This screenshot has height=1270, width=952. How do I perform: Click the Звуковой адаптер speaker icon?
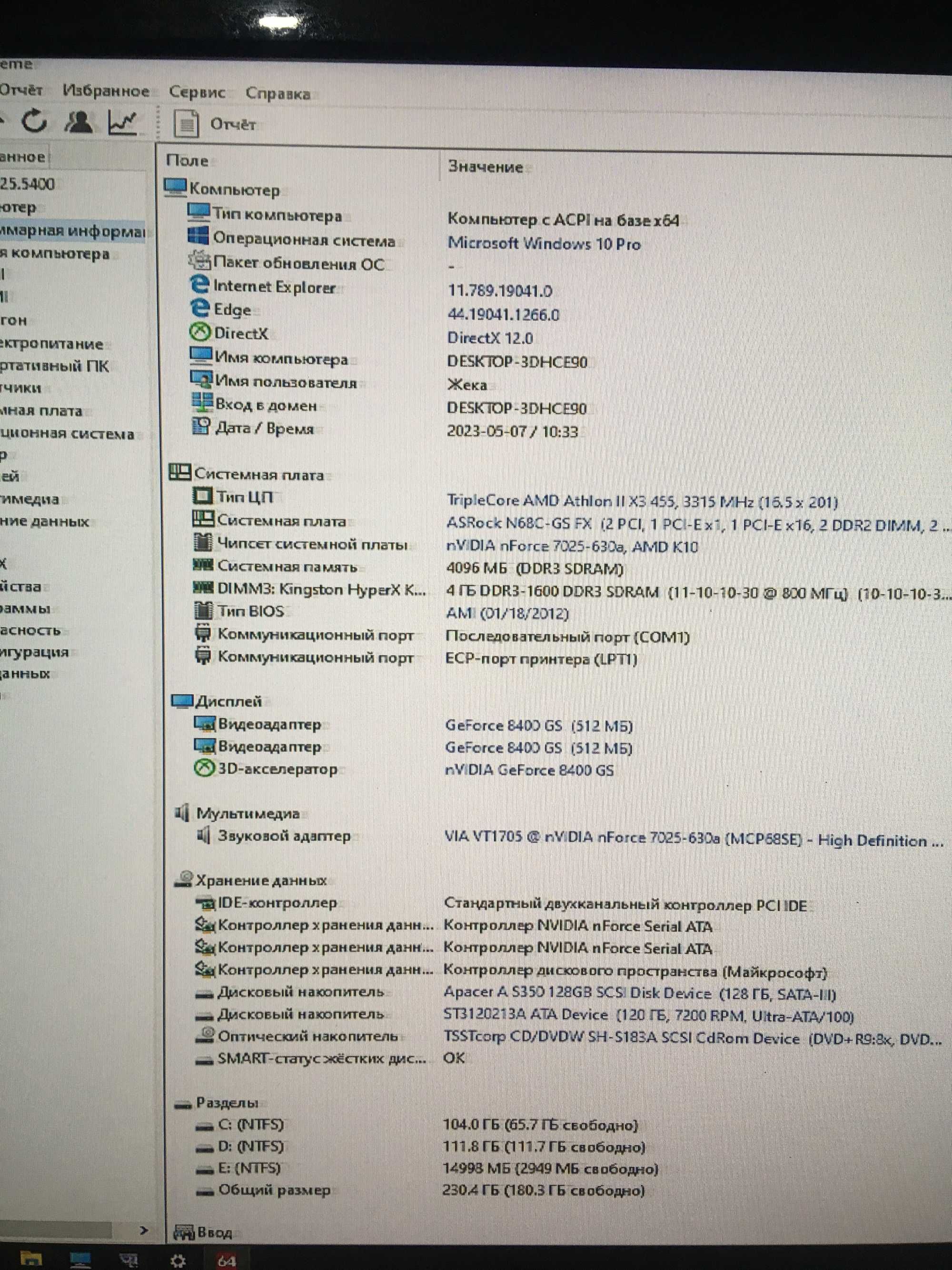click(203, 834)
